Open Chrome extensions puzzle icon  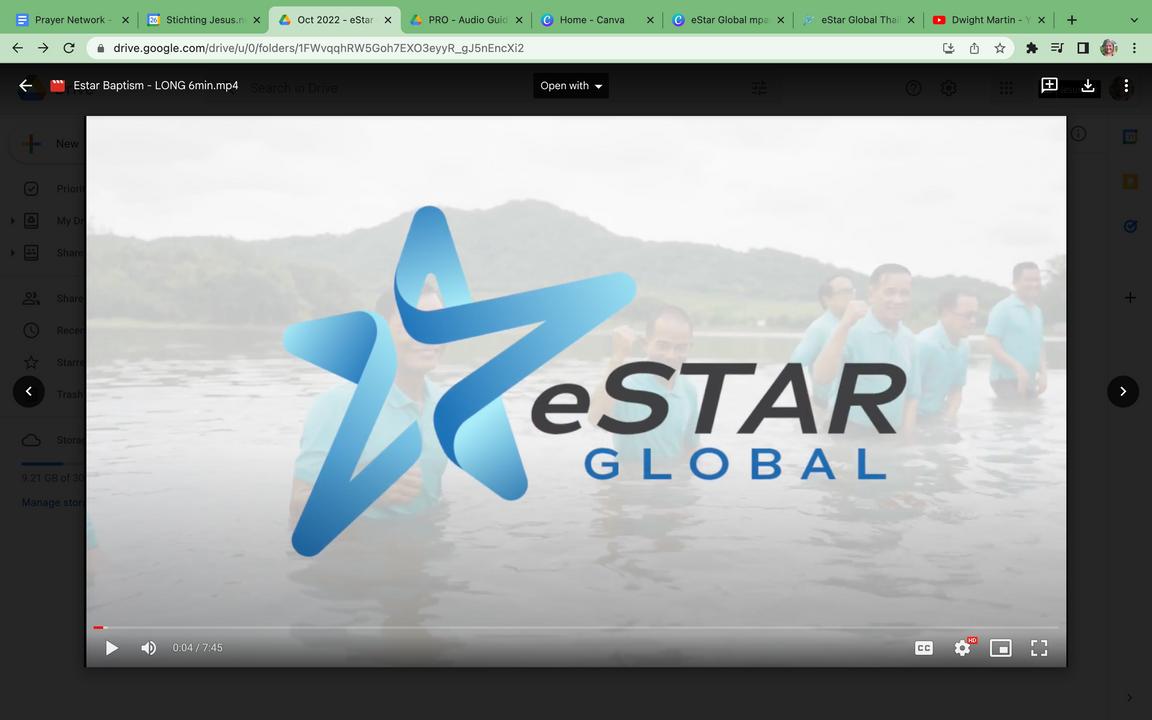click(1032, 48)
